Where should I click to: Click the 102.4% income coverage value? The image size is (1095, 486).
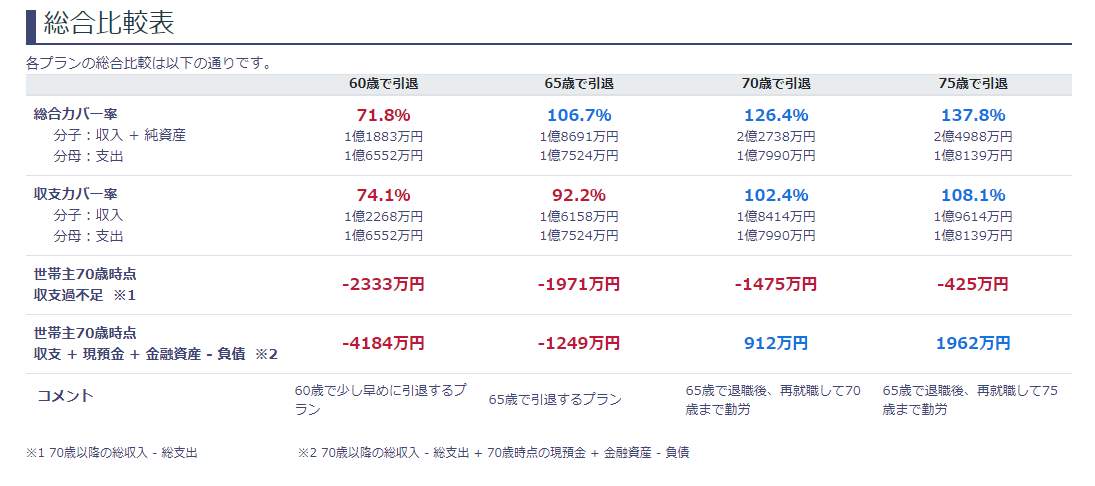(x=776, y=195)
